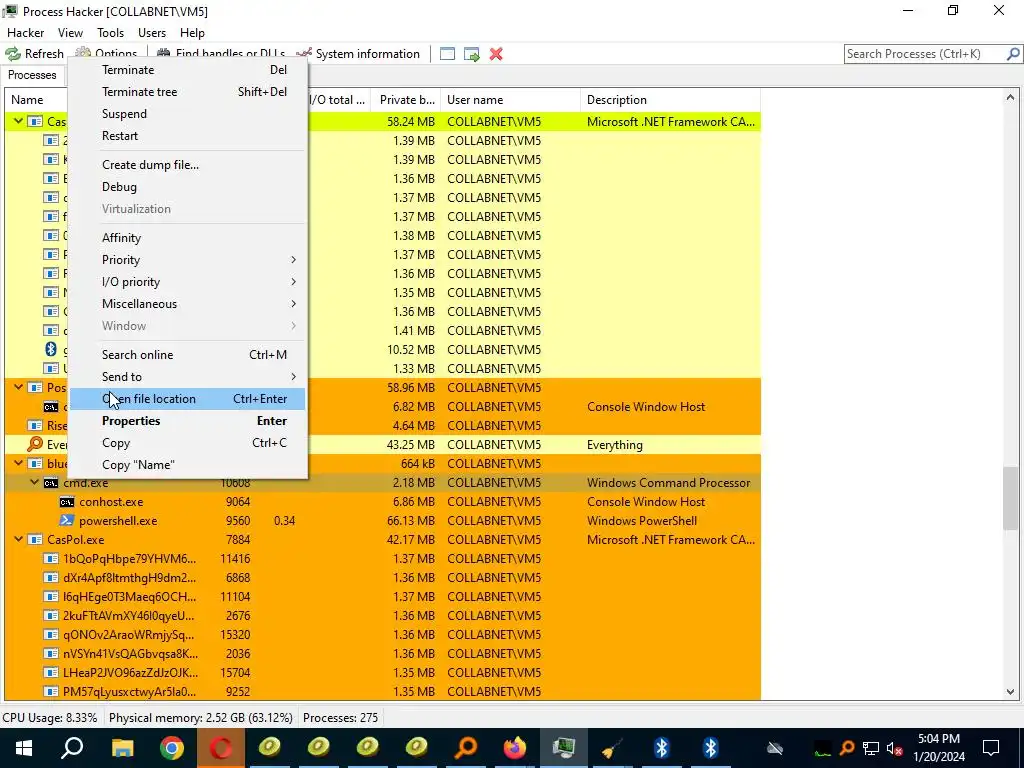Click the red X kill window icon

coord(496,54)
